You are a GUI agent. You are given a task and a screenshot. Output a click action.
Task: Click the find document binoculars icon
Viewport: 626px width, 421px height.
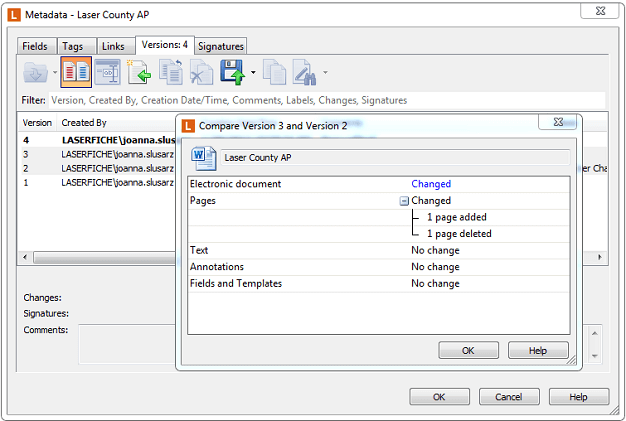305,72
